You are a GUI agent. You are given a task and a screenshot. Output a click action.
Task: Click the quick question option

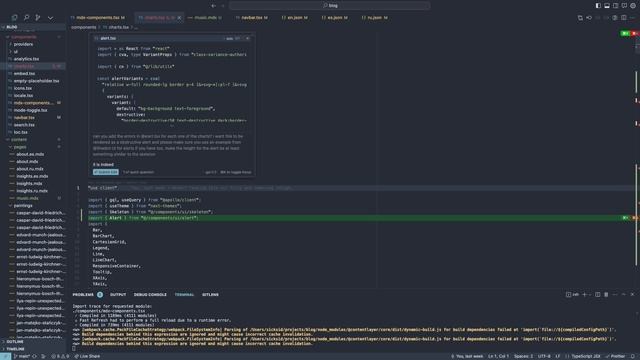coord(138,172)
